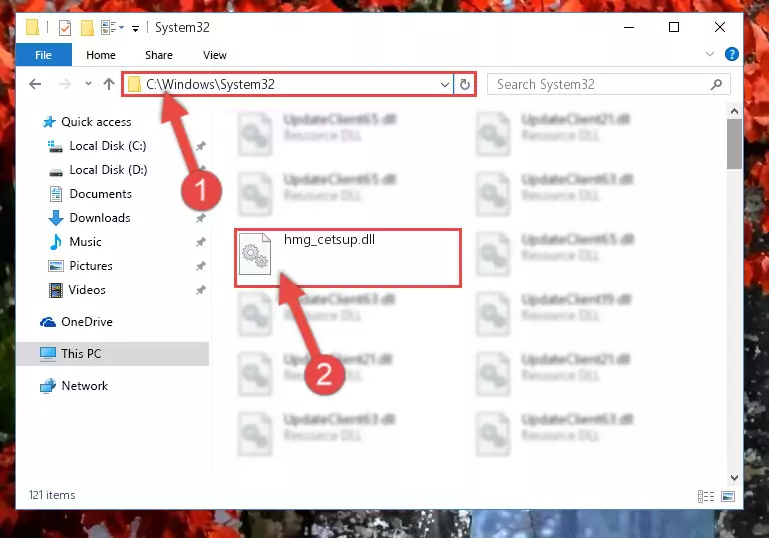
Task: Open the View ribbon tab
Action: click(x=214, y=55)
